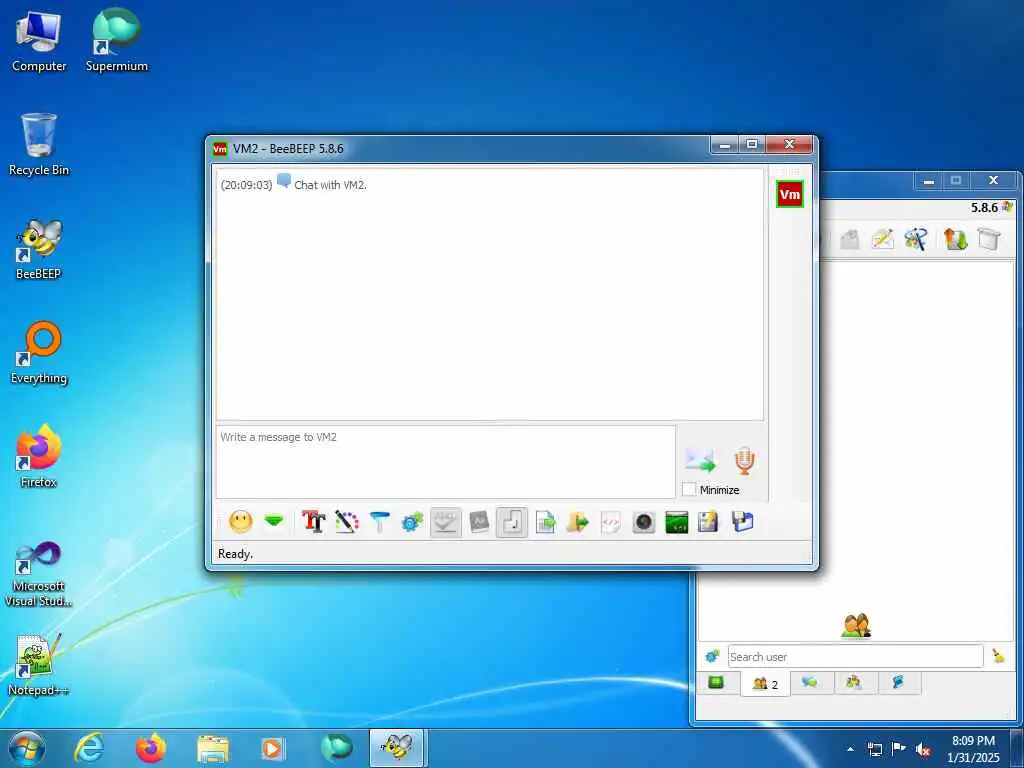
Task: Click the envelope with pencil icon in main window
Action: pos(882,239)
